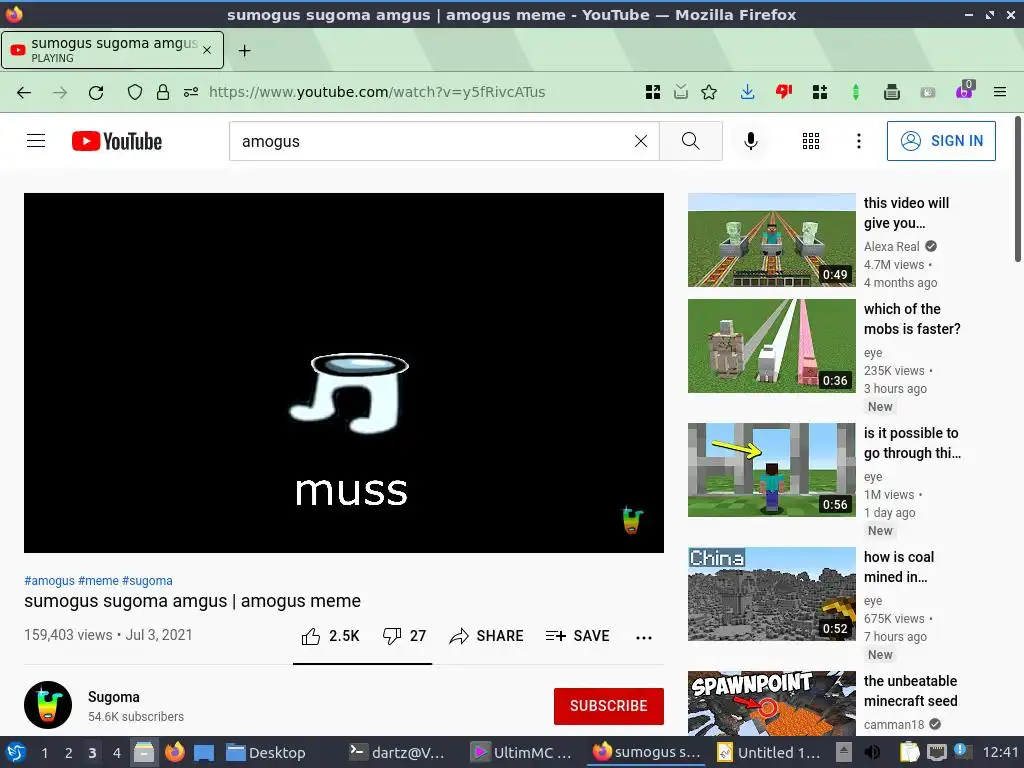Click the green arrows extension icon

point(856,92)
